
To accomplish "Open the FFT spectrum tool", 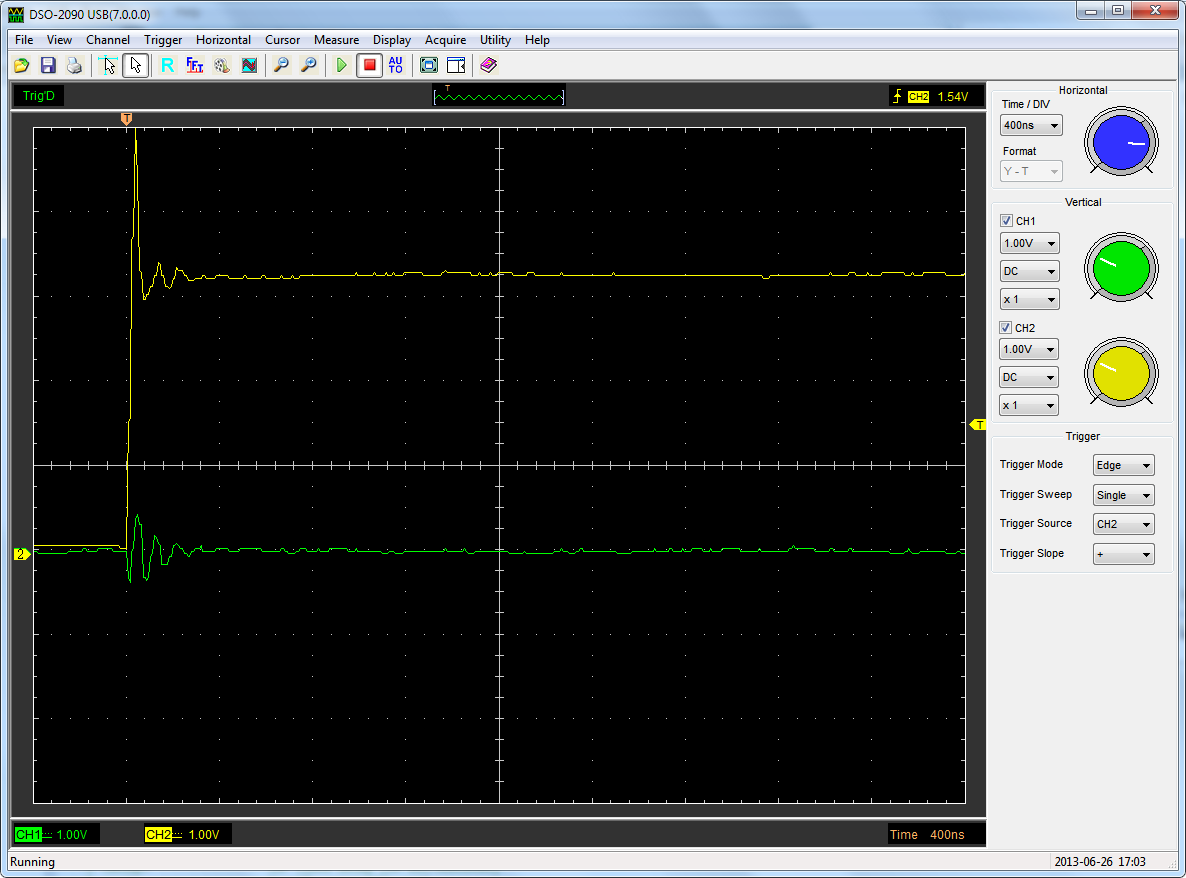I will point(194,66).
